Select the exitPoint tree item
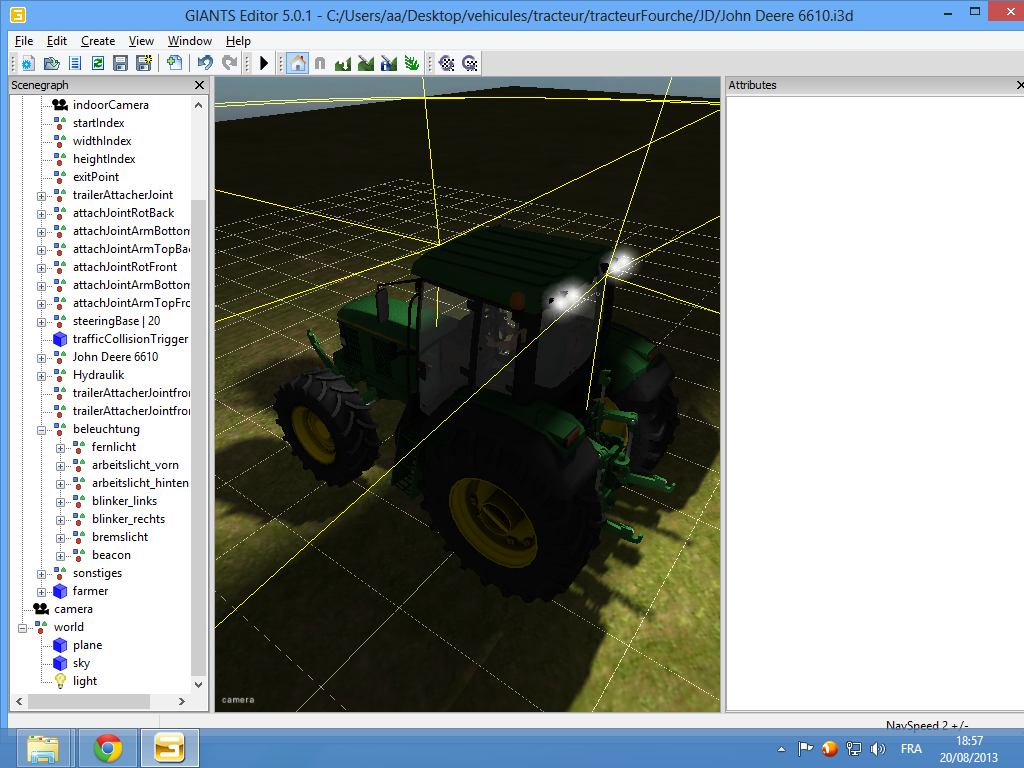 [96, 177]
